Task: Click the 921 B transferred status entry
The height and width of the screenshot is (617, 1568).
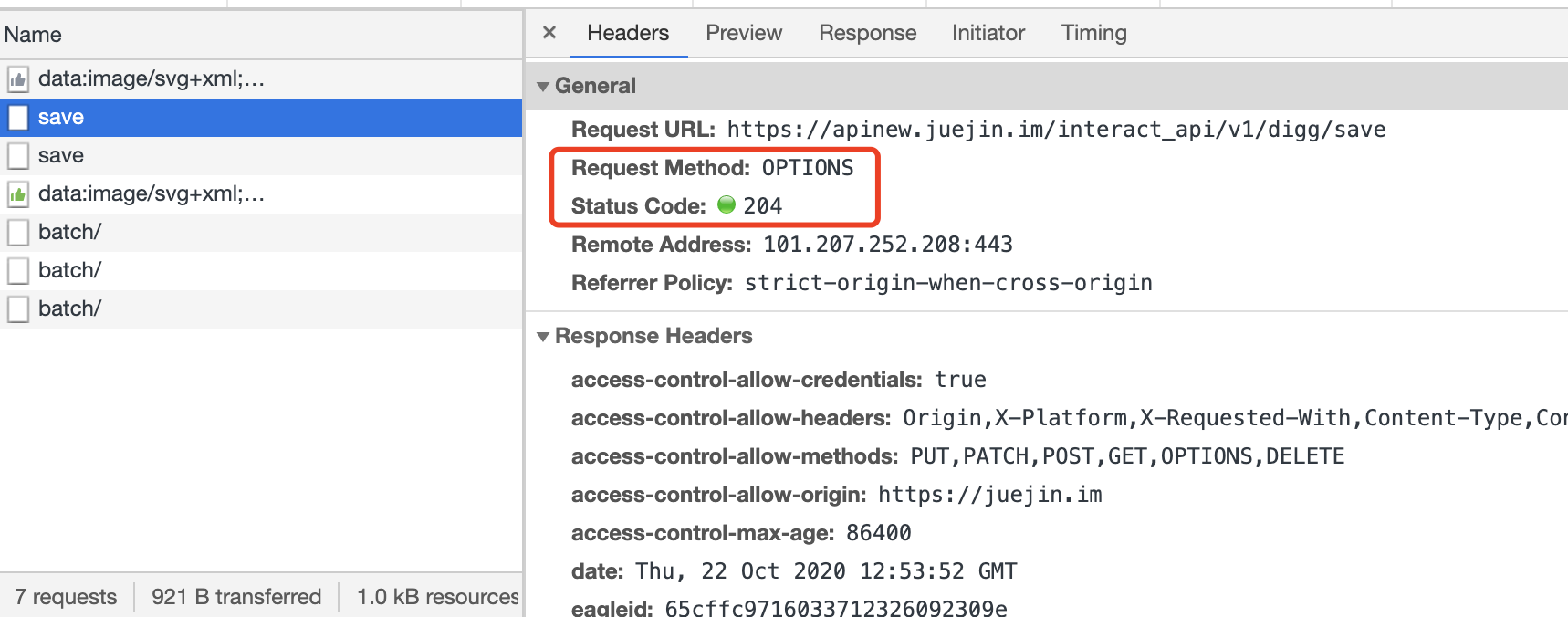Action: click(236, 597)
